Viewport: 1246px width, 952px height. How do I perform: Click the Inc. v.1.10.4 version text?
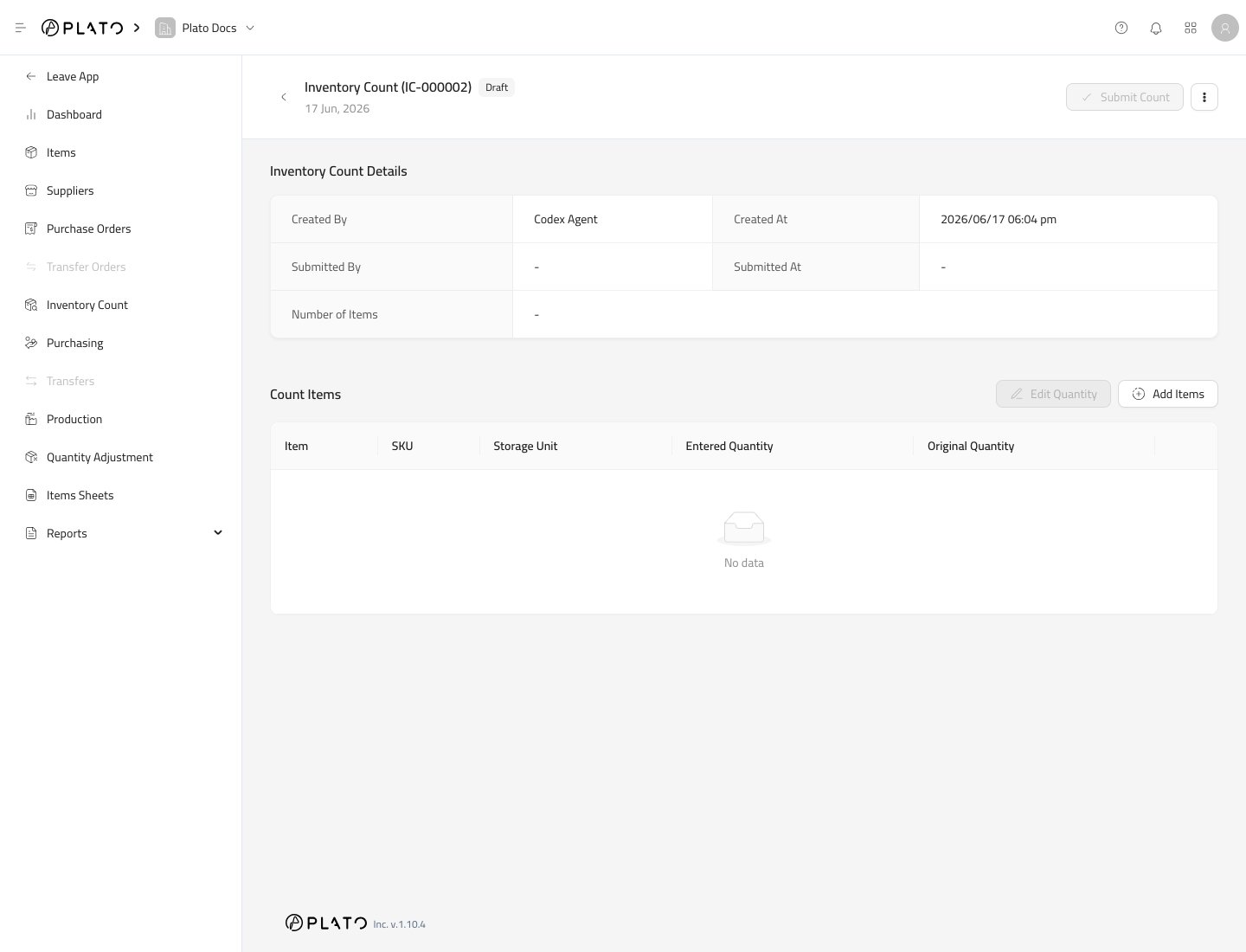pos(400,924)
